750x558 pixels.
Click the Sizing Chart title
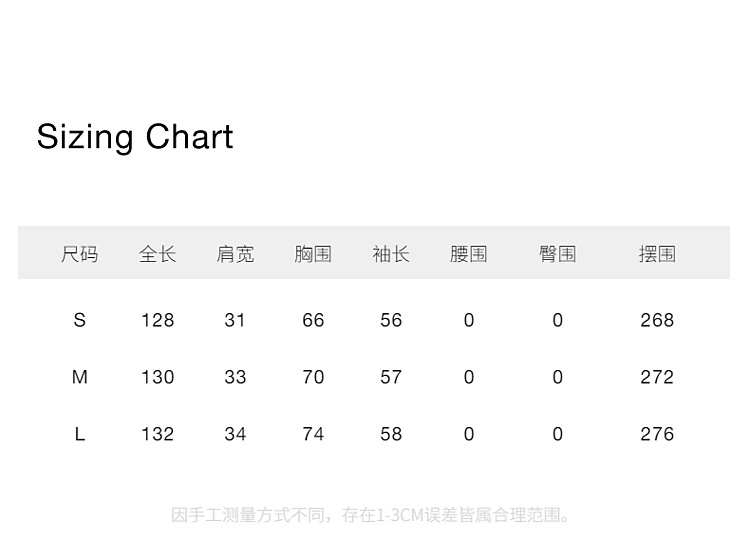135,137
